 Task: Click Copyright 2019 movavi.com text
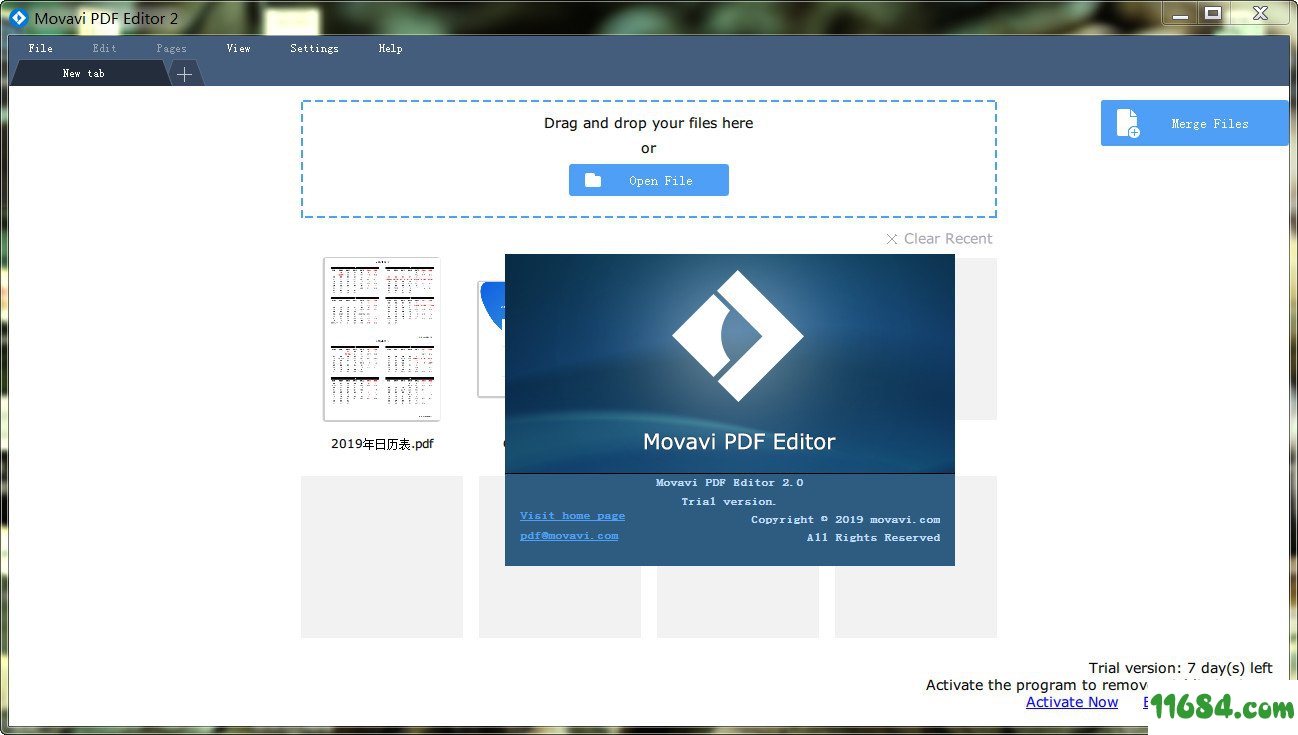tap(845, 519)
